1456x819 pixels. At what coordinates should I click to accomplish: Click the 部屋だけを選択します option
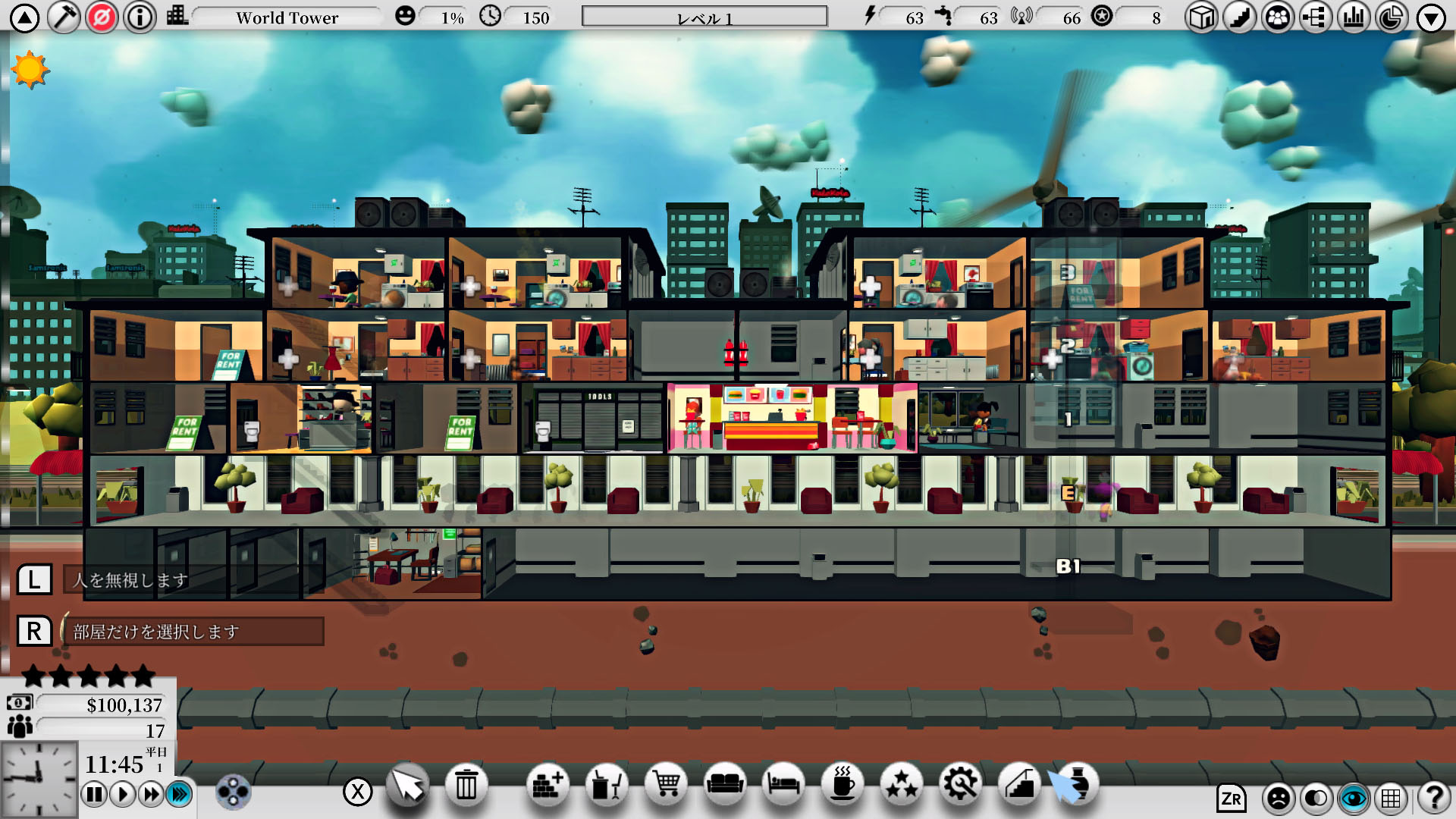(x=193, y=631)
